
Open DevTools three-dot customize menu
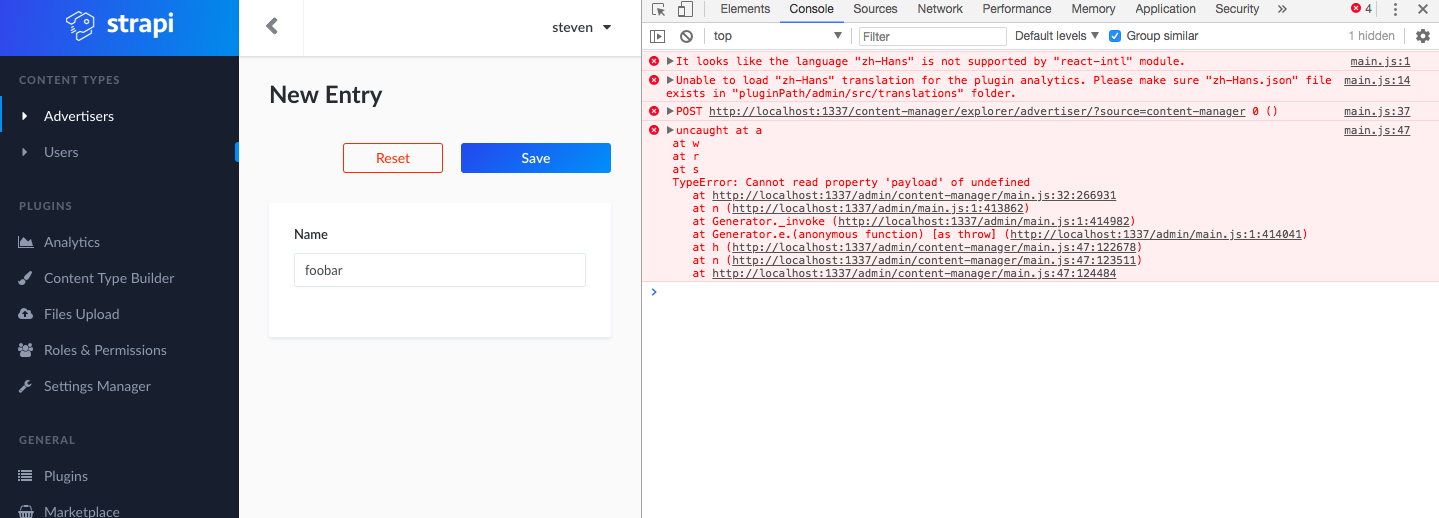pos(1395,9)
